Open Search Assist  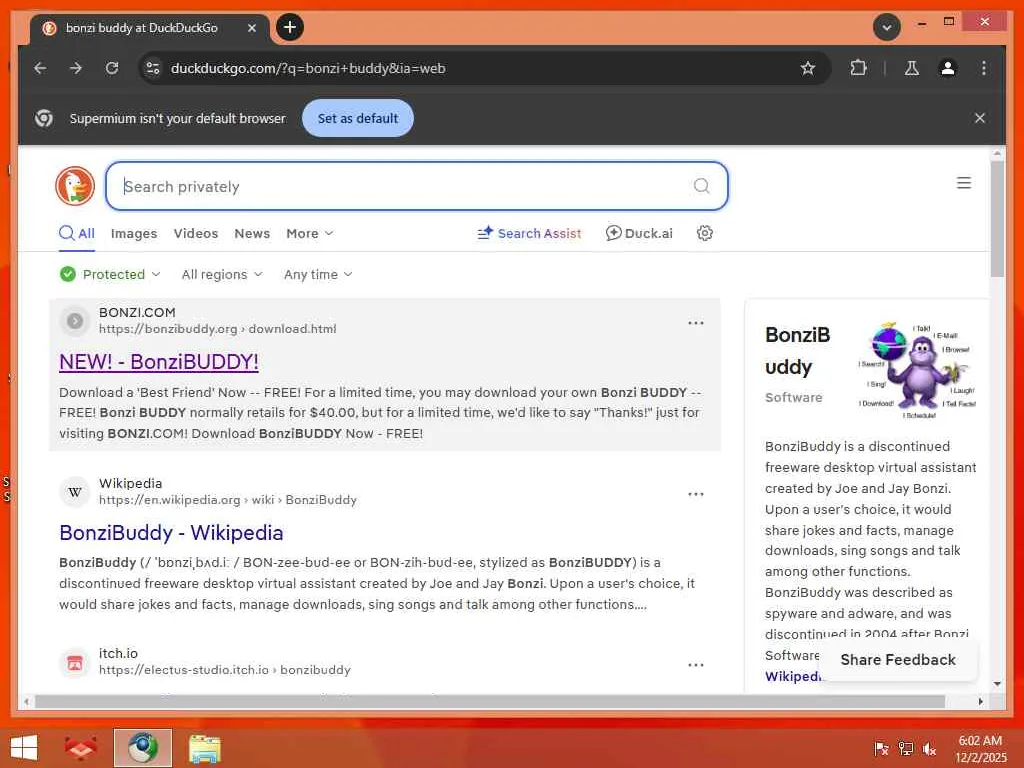click(529, 234)
